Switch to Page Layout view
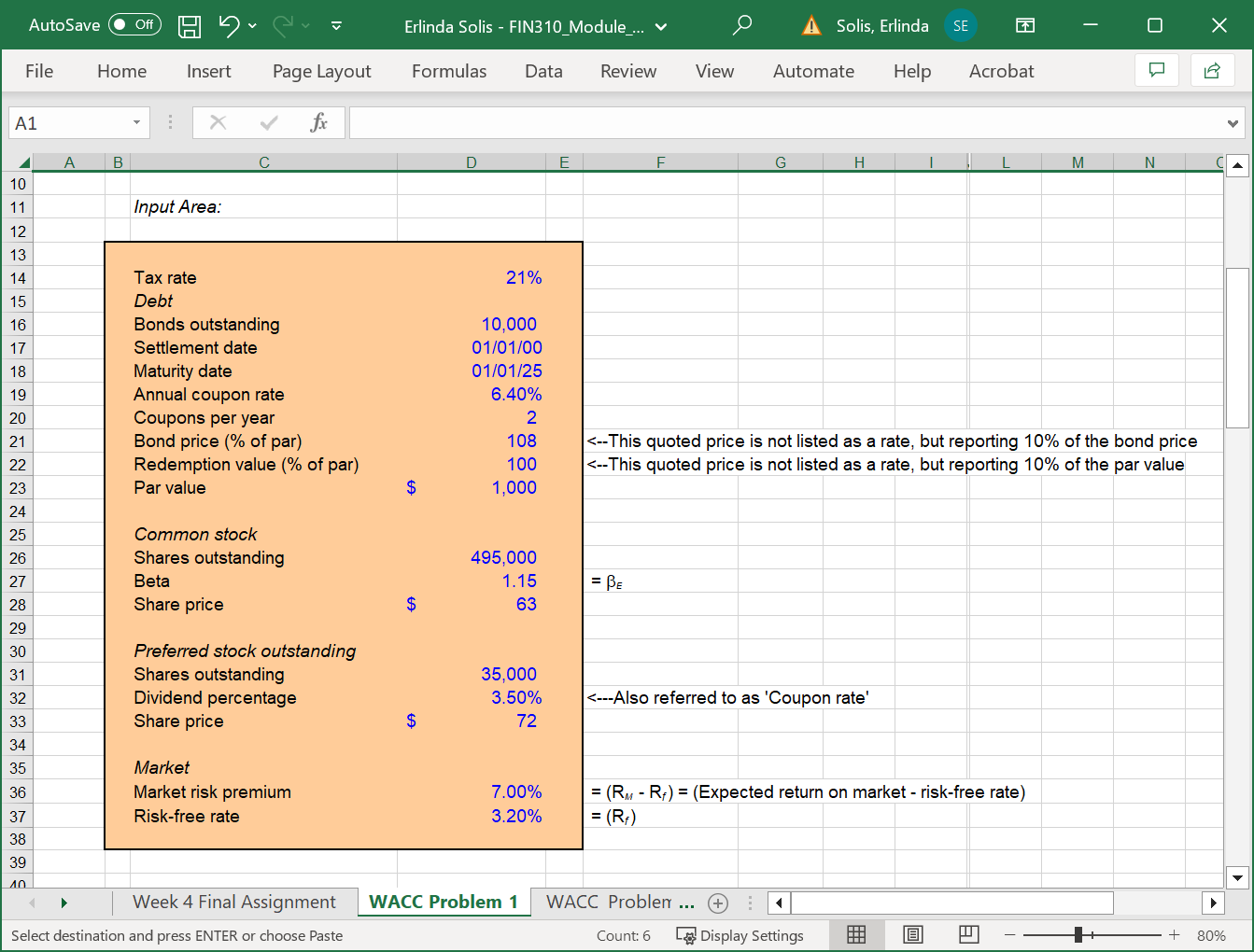The image size is (1254, 952). click(x=913, y=935)
